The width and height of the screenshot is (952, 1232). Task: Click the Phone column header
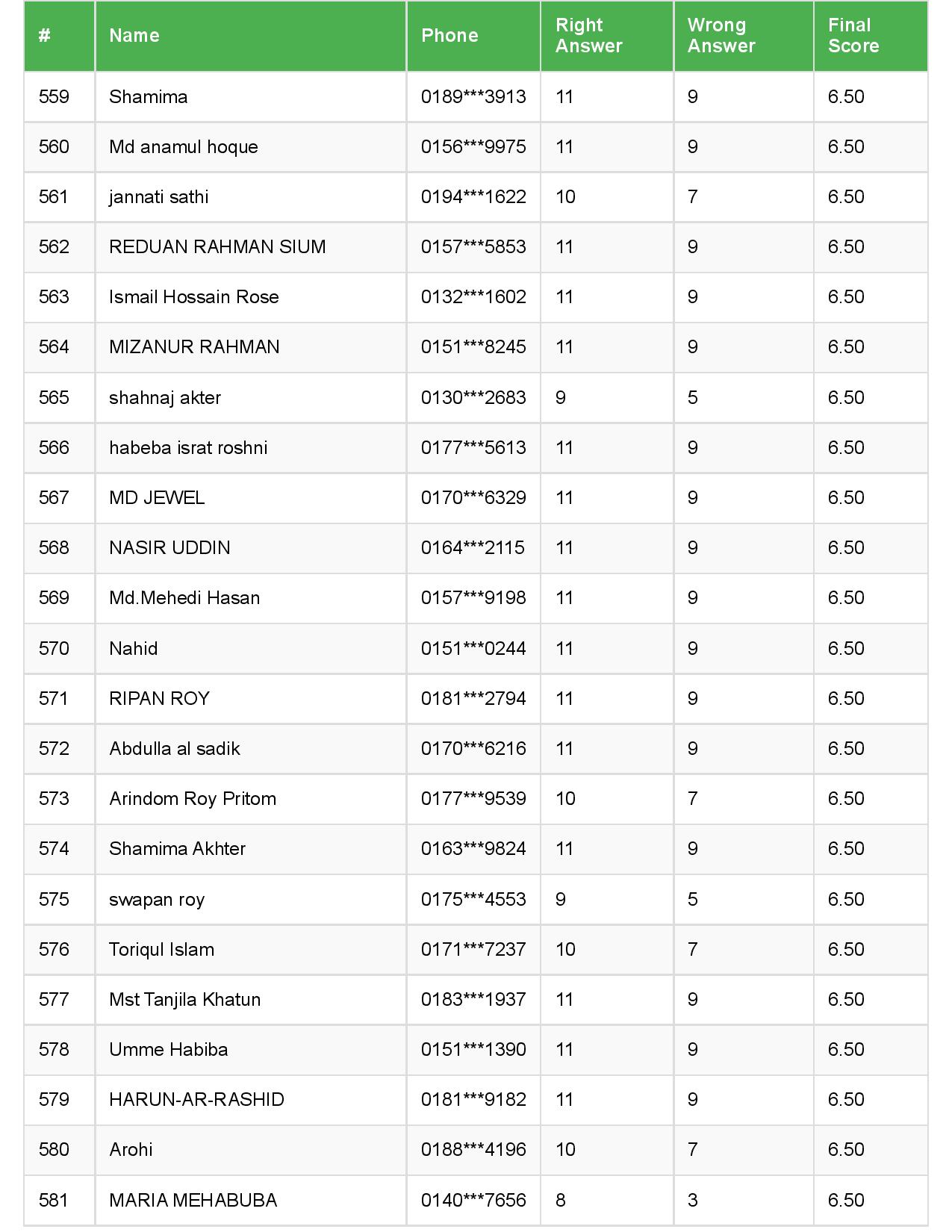[449, 36]
